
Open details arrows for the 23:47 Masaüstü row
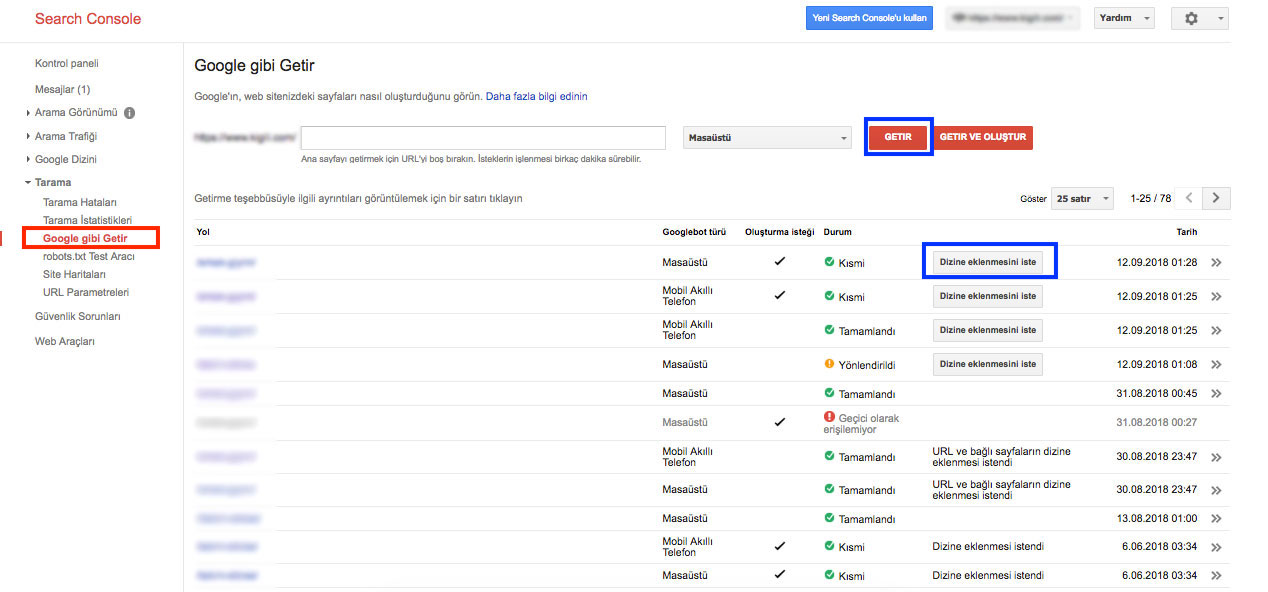[x=1216, y=490]
